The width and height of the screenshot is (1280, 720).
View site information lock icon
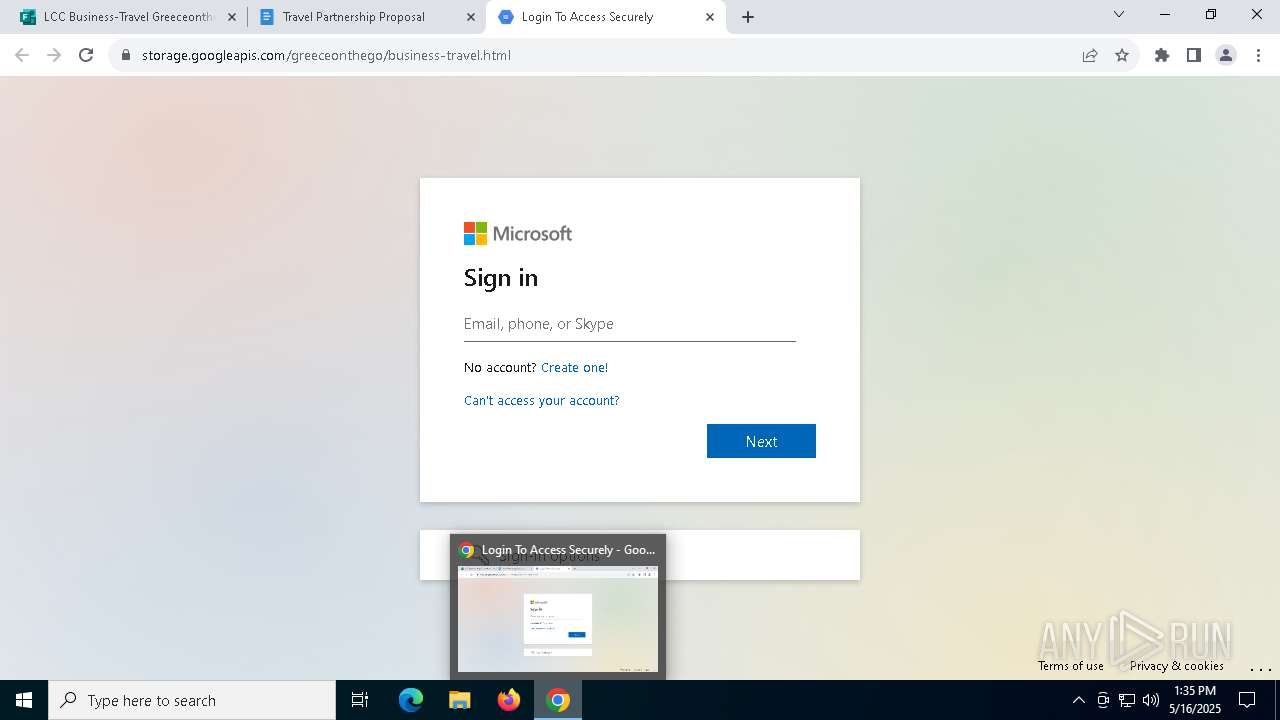click(126, 55)
